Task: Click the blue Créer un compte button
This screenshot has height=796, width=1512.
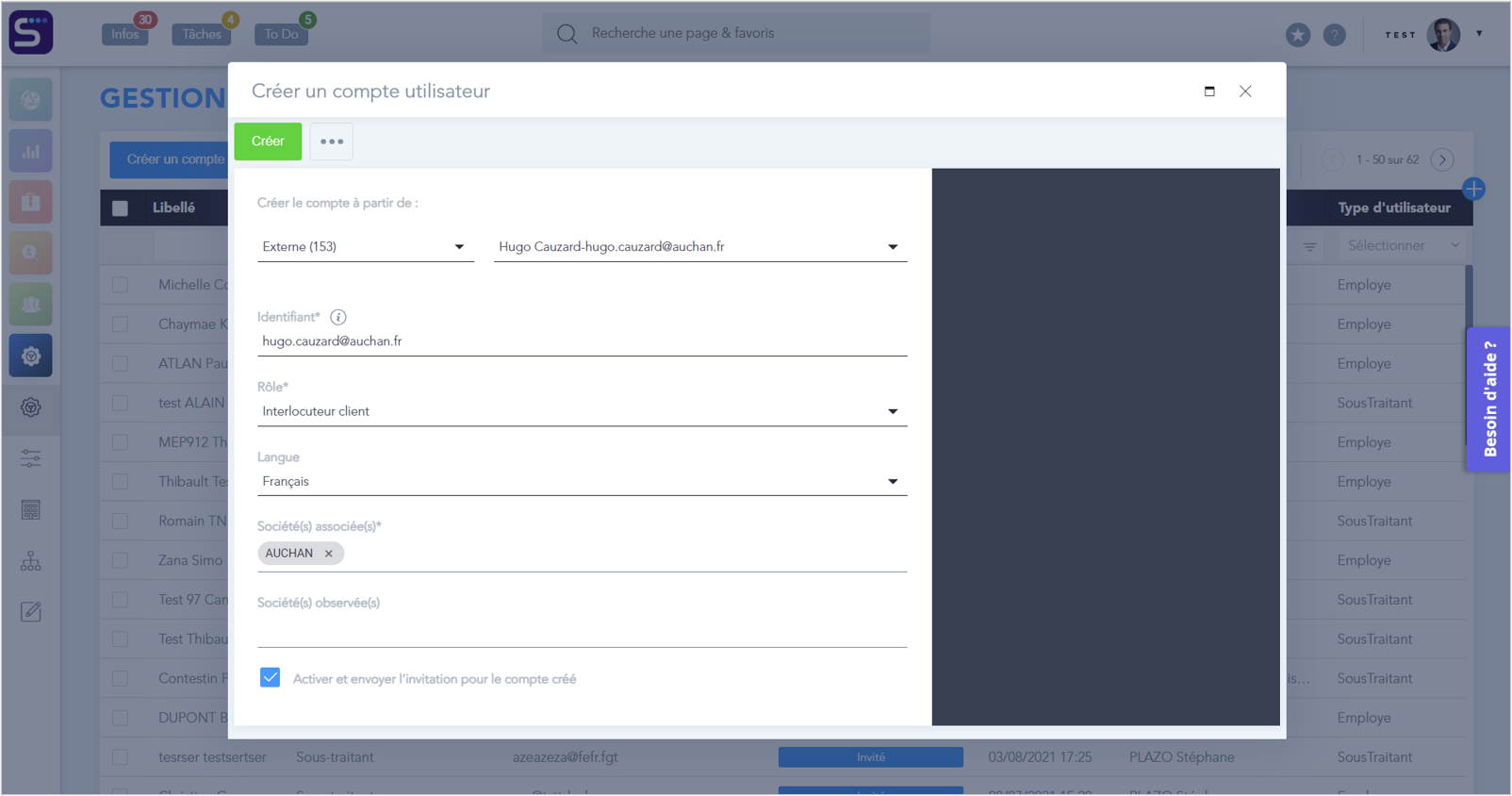Action: pyautogui.click(x=170, y=159)
